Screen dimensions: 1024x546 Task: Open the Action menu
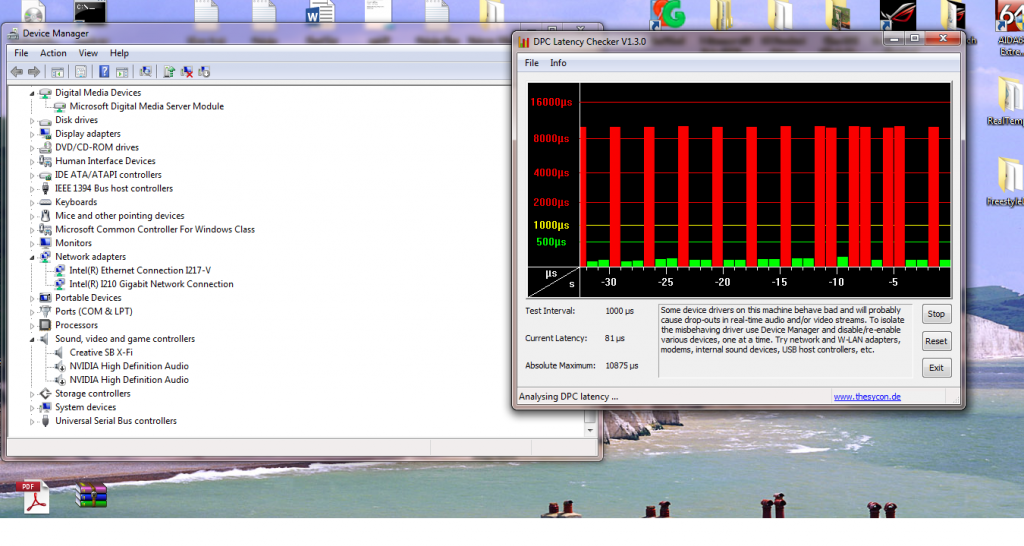point(53,53)
